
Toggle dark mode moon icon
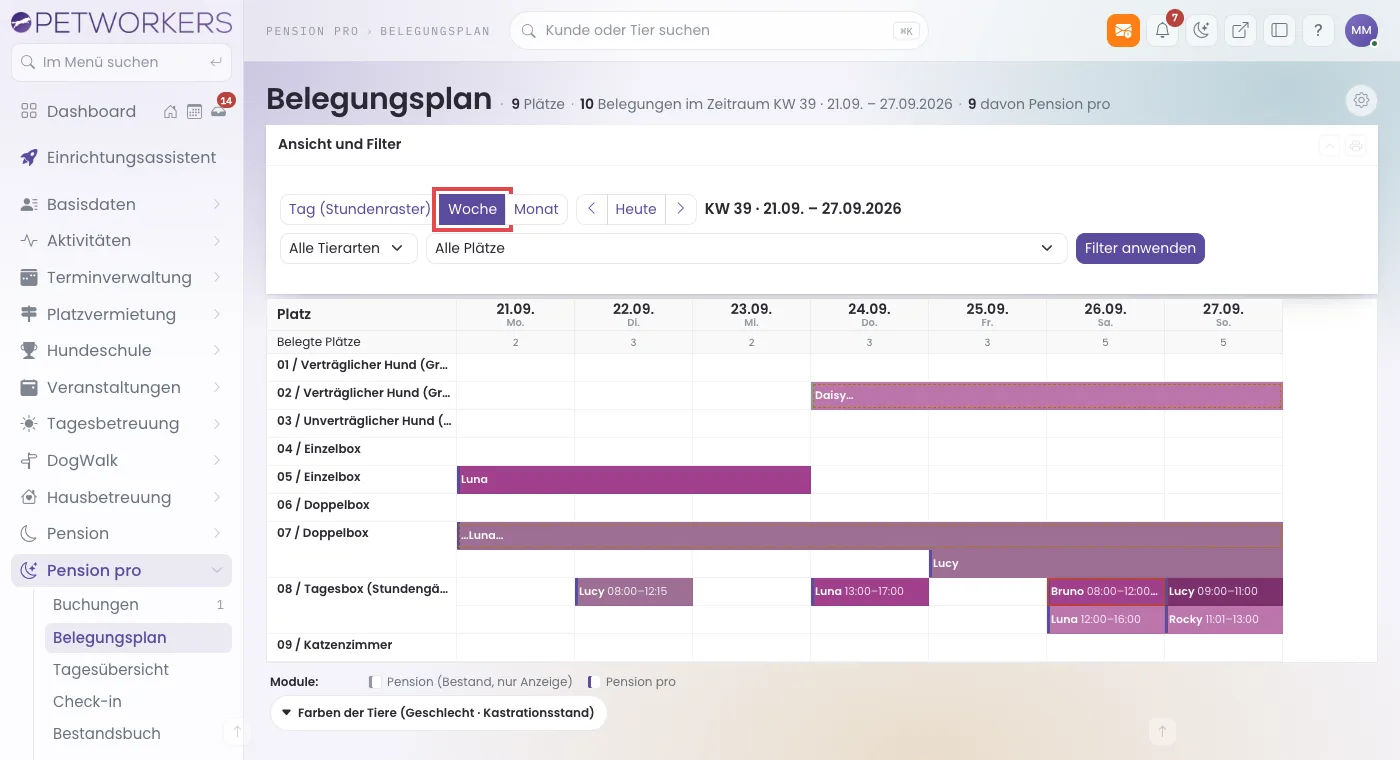coord(1201,30)
